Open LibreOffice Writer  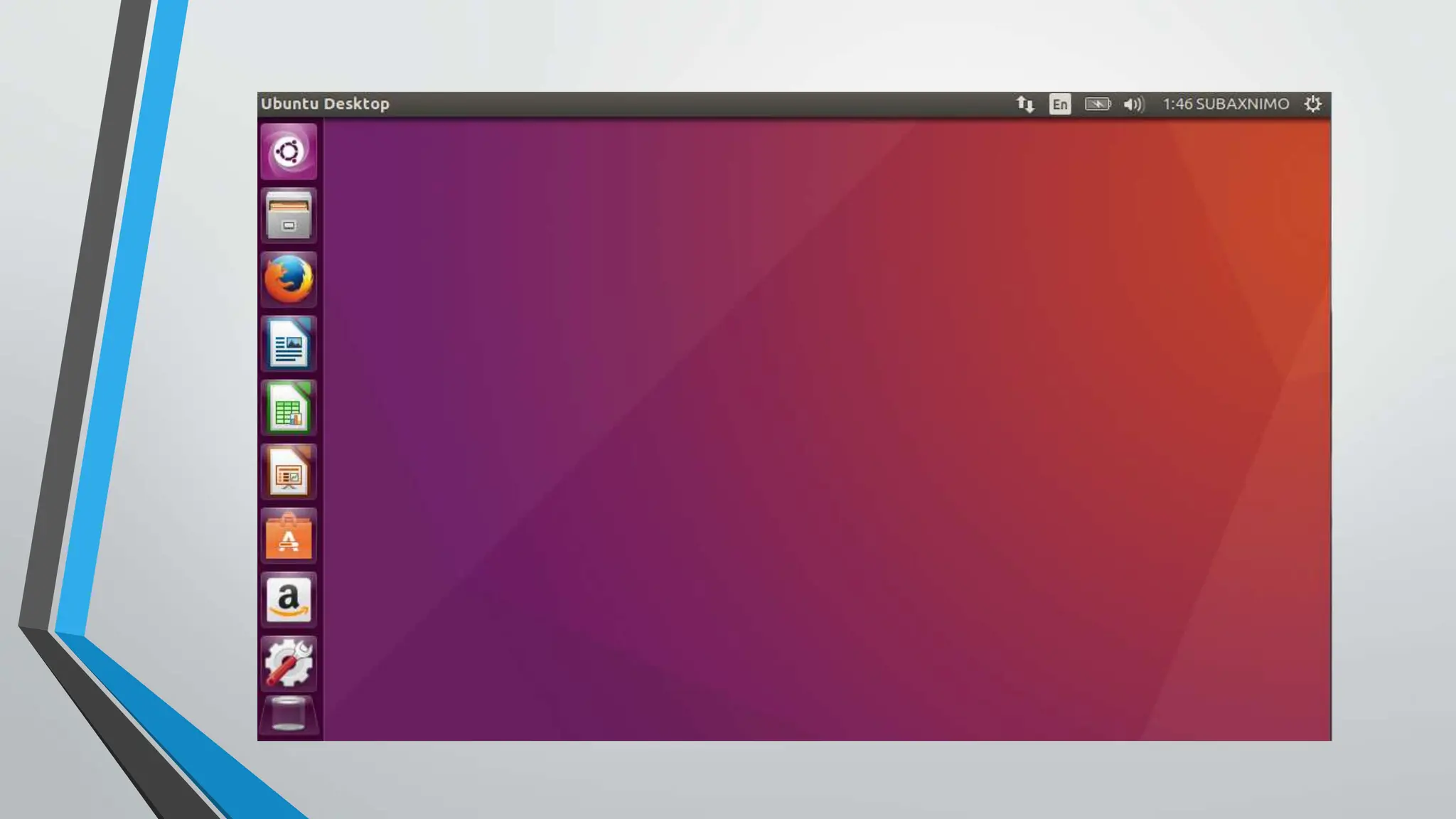pyautogui.click(x=288, y=344)
